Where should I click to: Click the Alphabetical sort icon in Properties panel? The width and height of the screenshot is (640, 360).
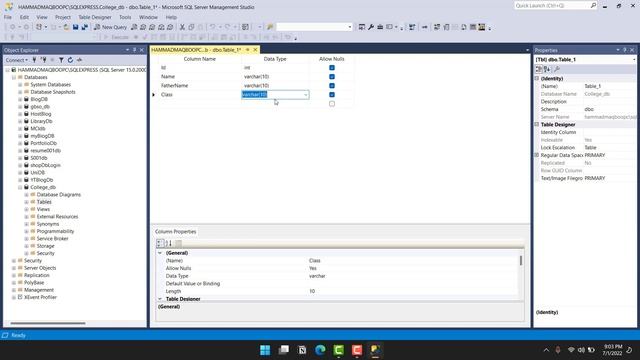click(547, 69)
